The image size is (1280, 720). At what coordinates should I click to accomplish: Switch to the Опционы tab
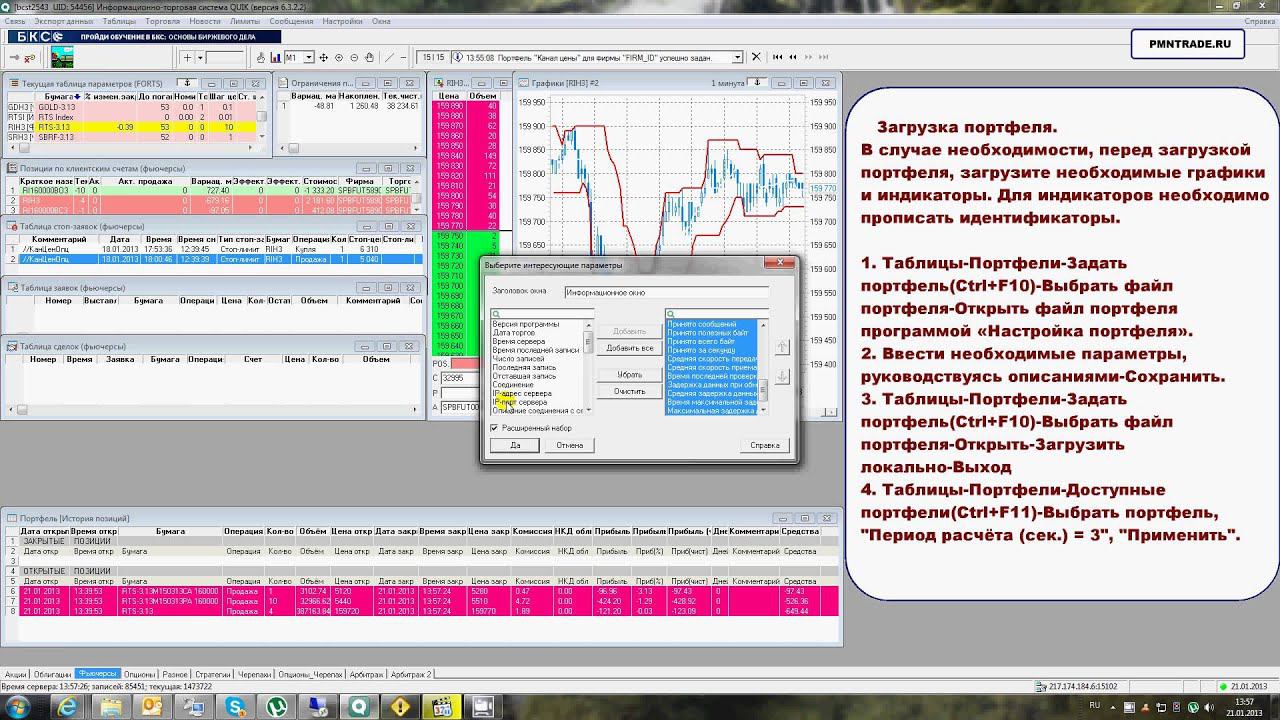tap(140, 674)
